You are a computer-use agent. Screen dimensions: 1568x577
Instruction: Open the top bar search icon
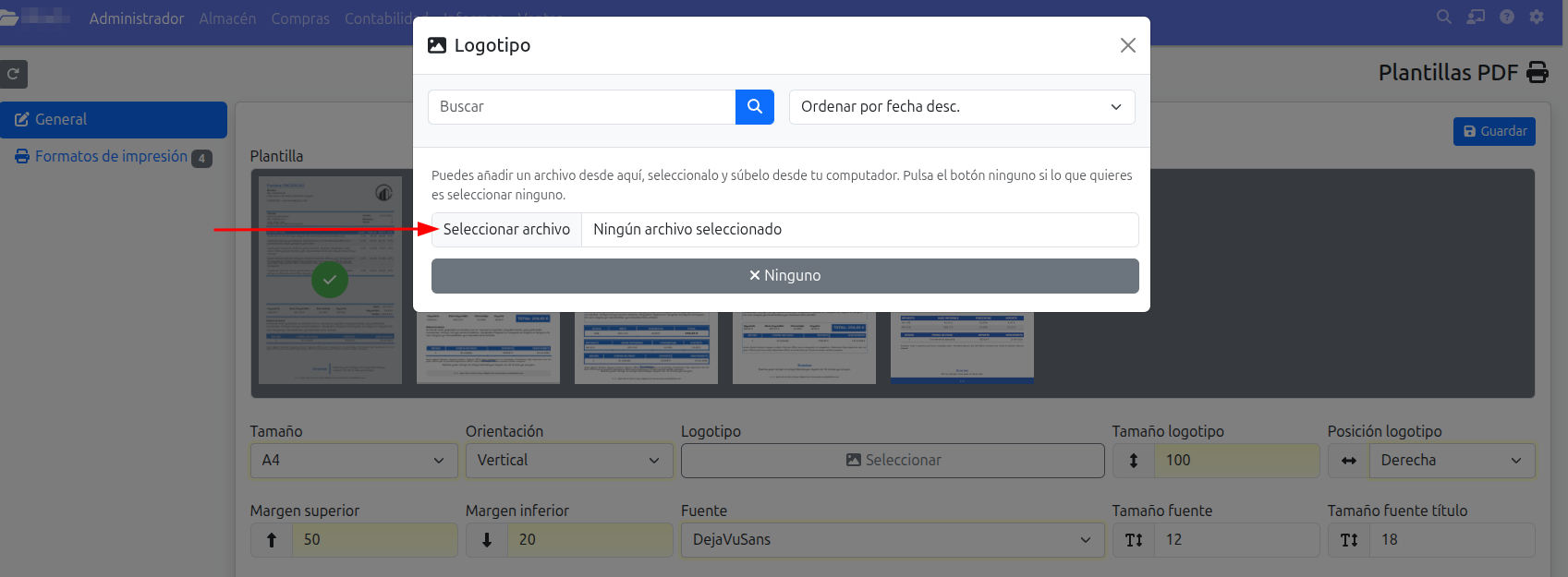pos(1443,18)
